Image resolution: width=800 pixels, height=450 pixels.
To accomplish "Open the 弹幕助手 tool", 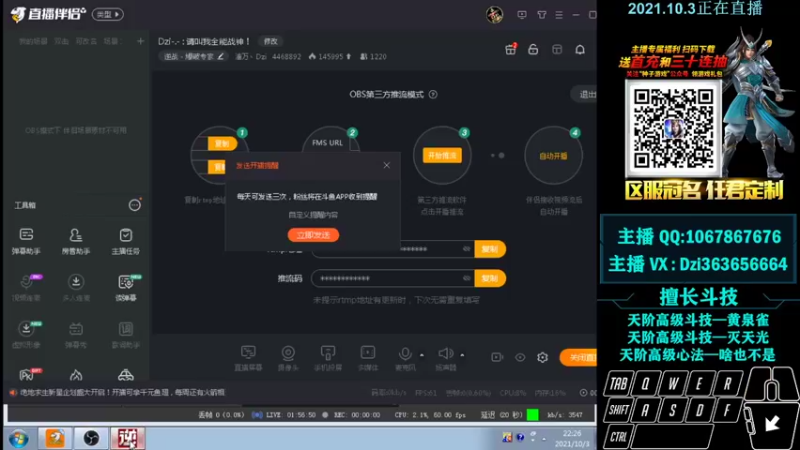I will coord(26,241).
